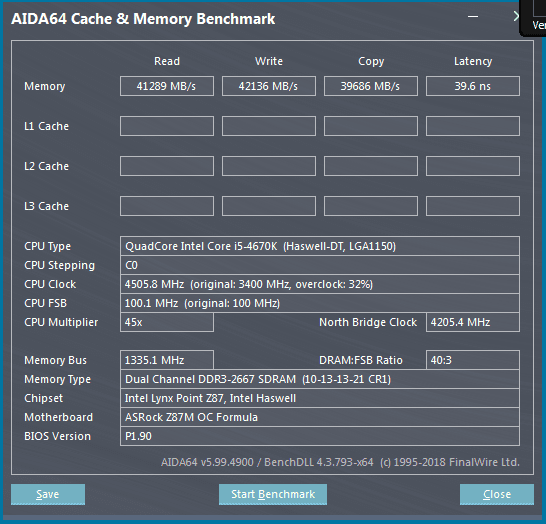Viewport: 546px width, 524px height.
Task: Close the benchmark dialog via Close button
Action: pos(497,494)
